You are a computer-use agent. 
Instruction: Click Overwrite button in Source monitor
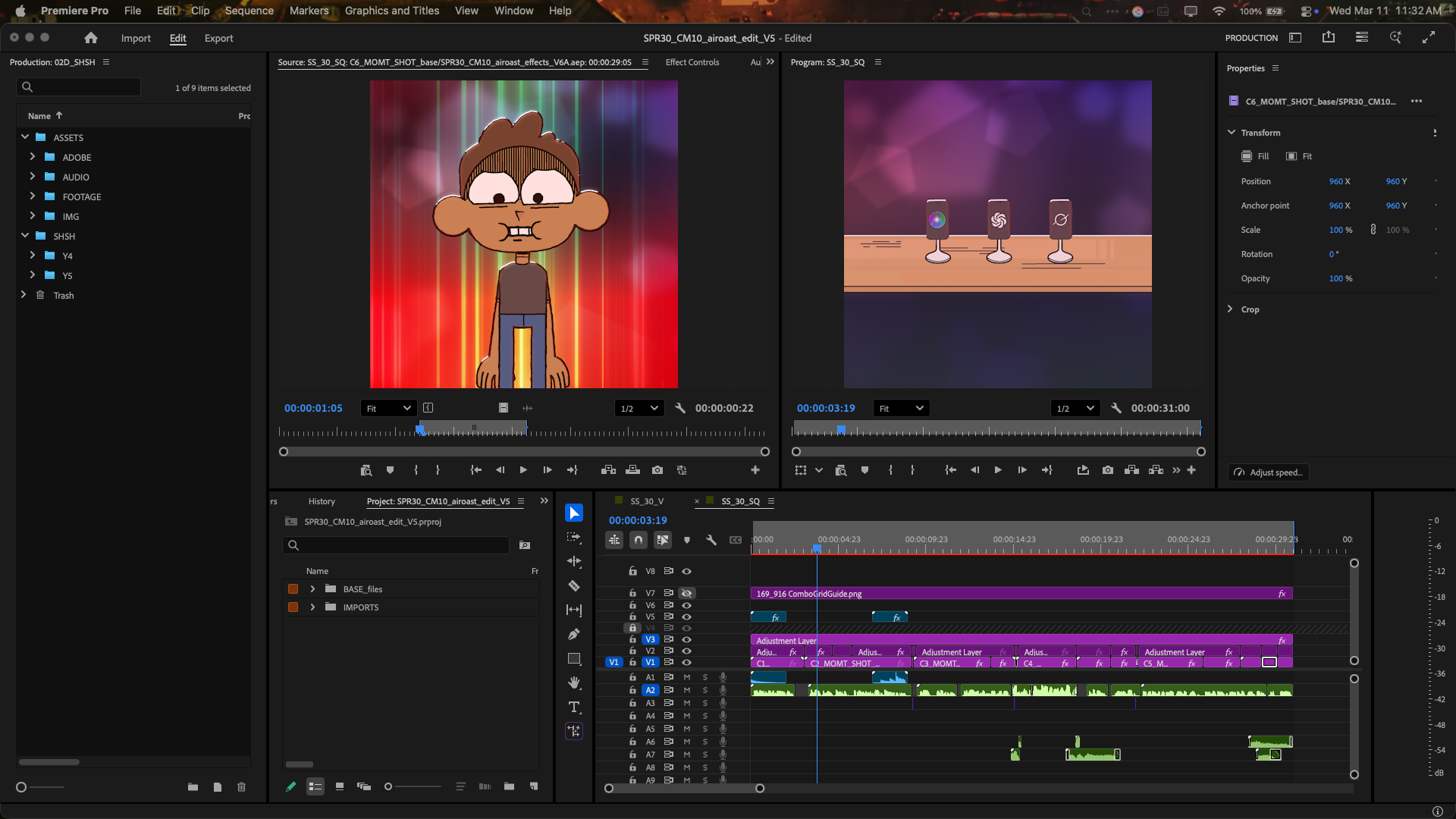point(632,470)
